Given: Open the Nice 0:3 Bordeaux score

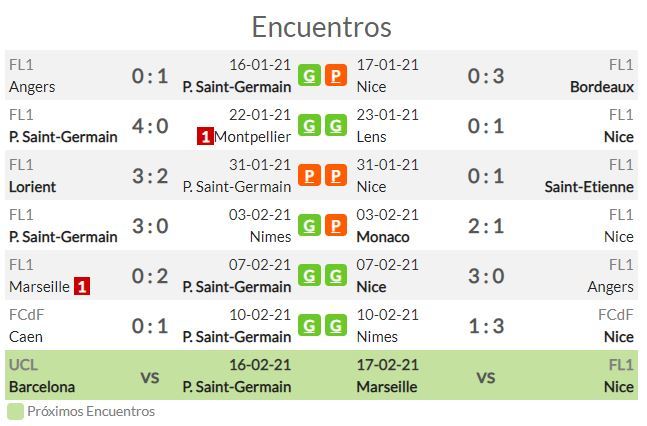Looking at the screenshot, I should click(486, 76).
